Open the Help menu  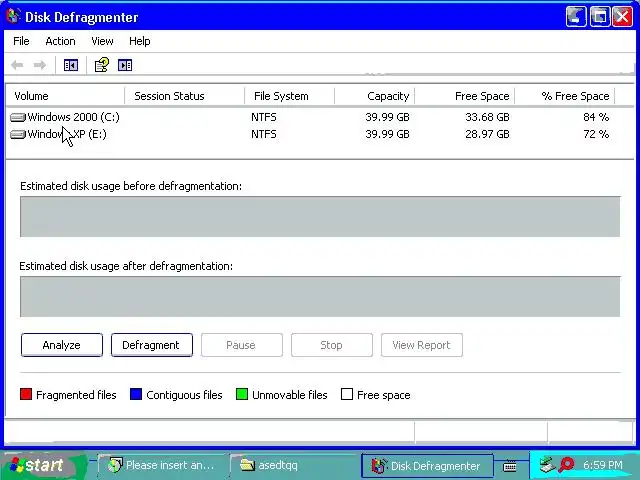pos(140,41)
